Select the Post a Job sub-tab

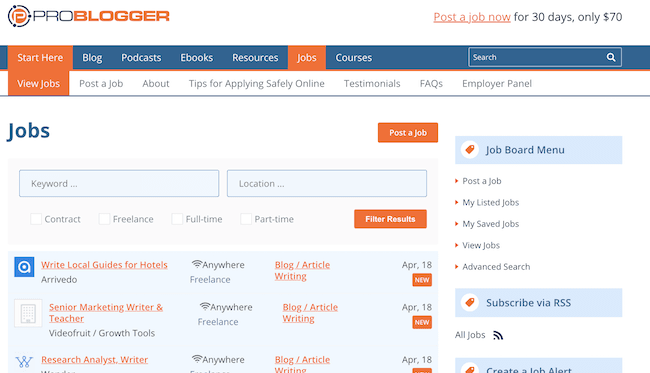pyautogui.click(x=101, y=83)
